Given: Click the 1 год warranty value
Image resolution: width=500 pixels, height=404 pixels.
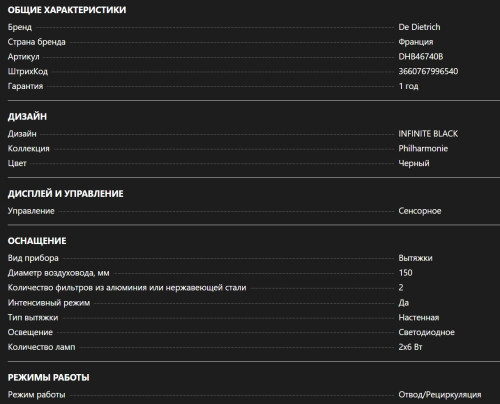Looking at the screenshot, I should 408,86.
